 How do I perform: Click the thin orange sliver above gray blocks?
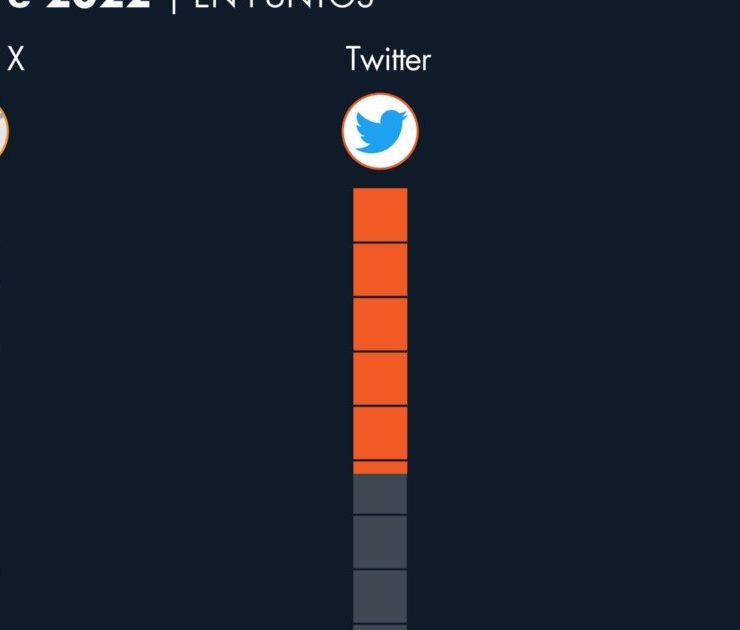(380, 467)
